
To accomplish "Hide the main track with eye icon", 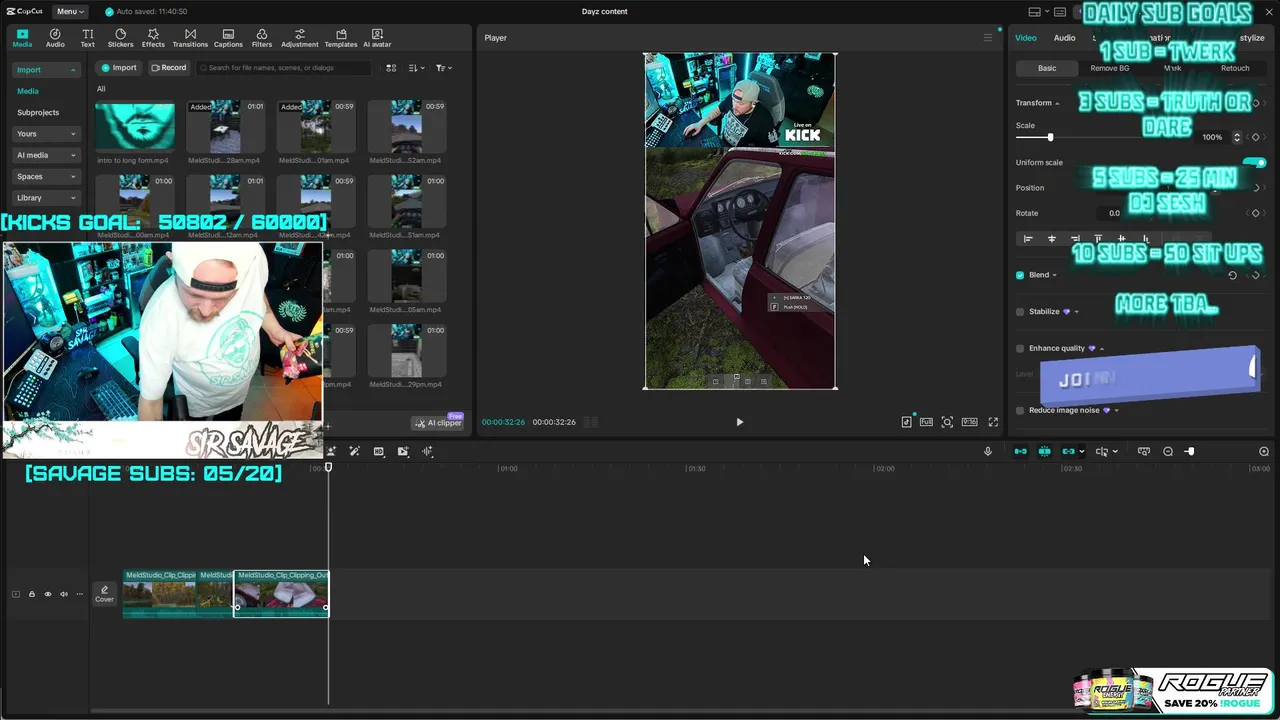I will (x=47, y=594).
